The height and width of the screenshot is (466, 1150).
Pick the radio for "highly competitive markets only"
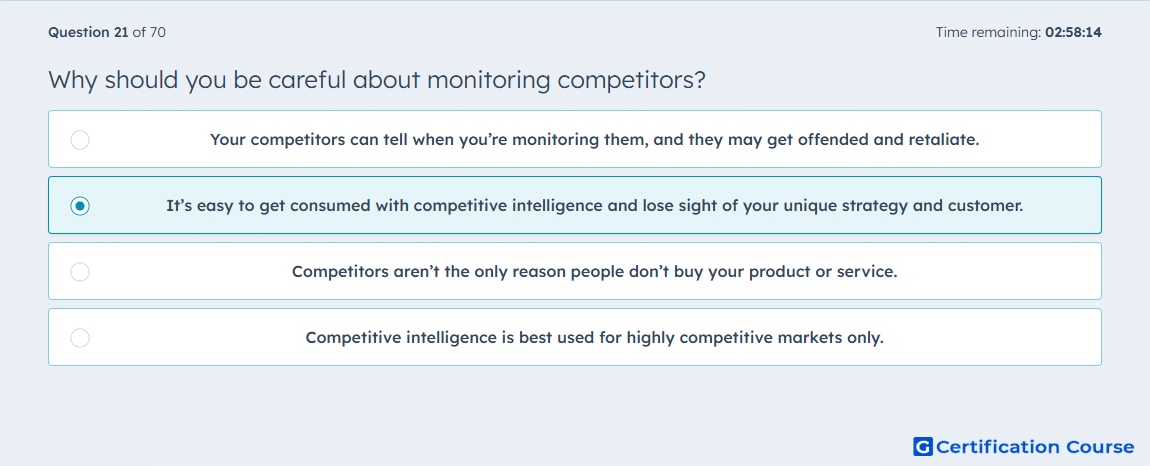coord(80,338)
